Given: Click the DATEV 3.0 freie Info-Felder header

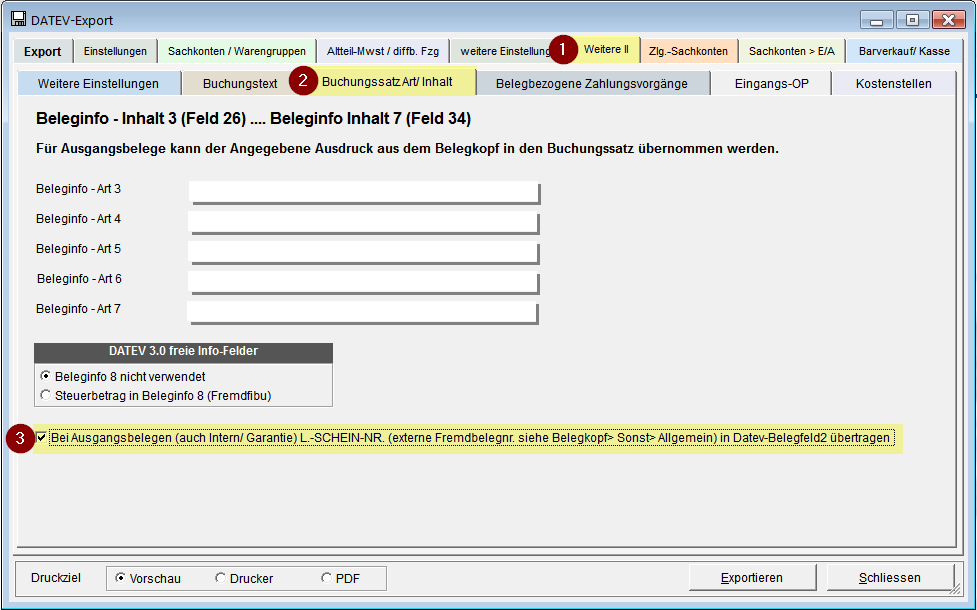Looking at the screenshot, I should [183, 351].
